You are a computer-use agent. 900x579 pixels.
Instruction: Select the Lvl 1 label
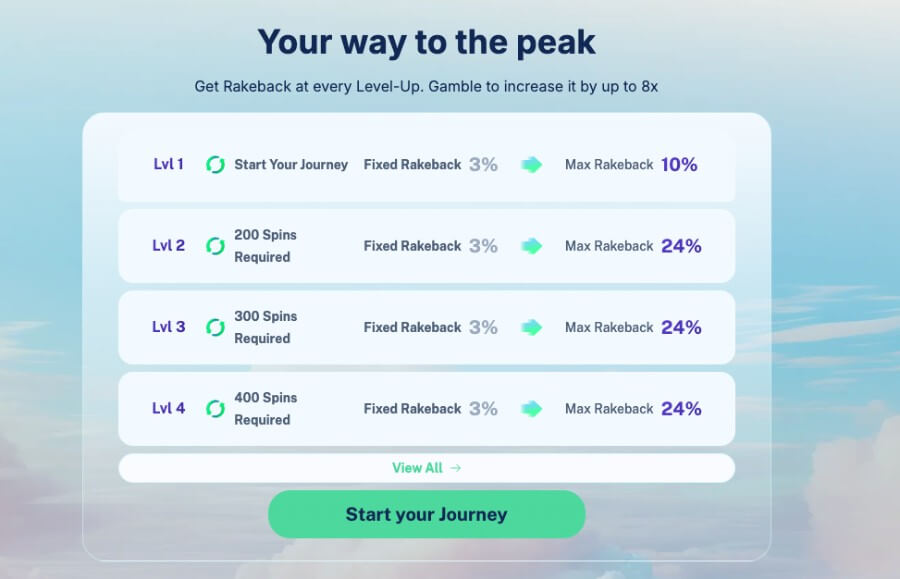click(168, 164)
